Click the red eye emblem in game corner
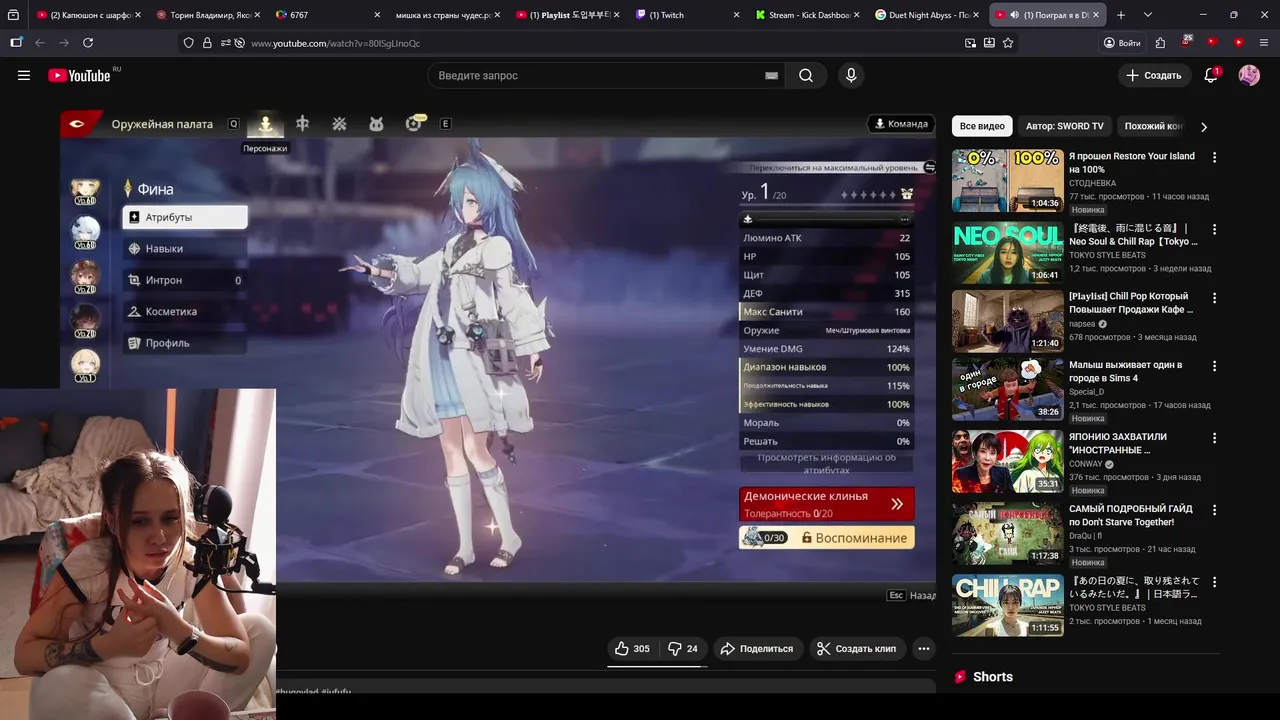The height and width of the screenshot is (720, 1280). (x=78, y=123)
